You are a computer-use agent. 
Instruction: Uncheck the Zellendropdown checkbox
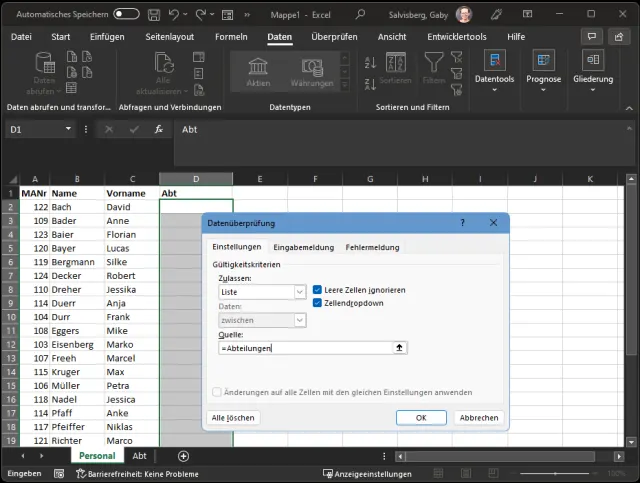[x=317, y=302]
